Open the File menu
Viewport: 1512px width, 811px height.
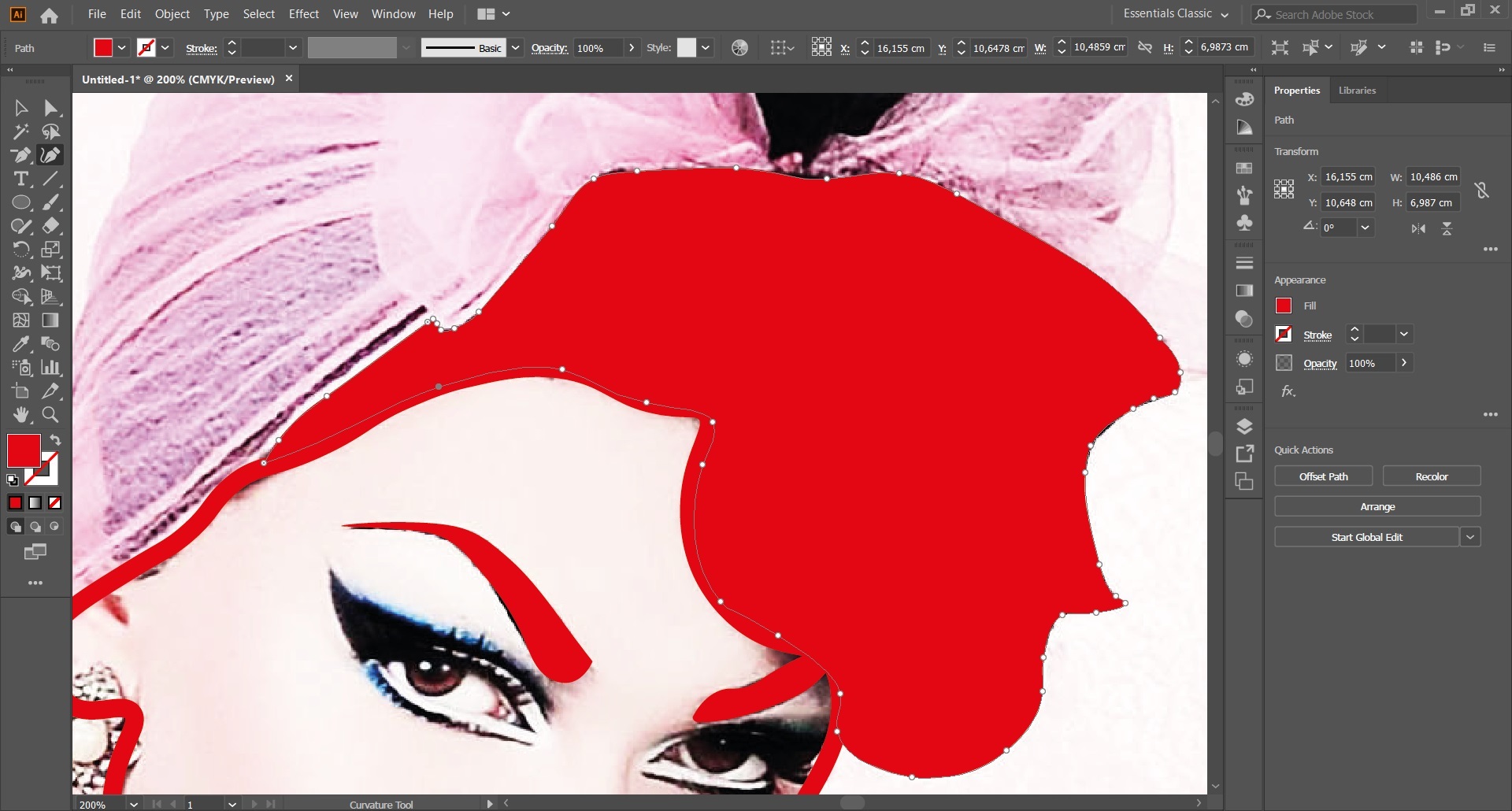click(x=97, y=14)
